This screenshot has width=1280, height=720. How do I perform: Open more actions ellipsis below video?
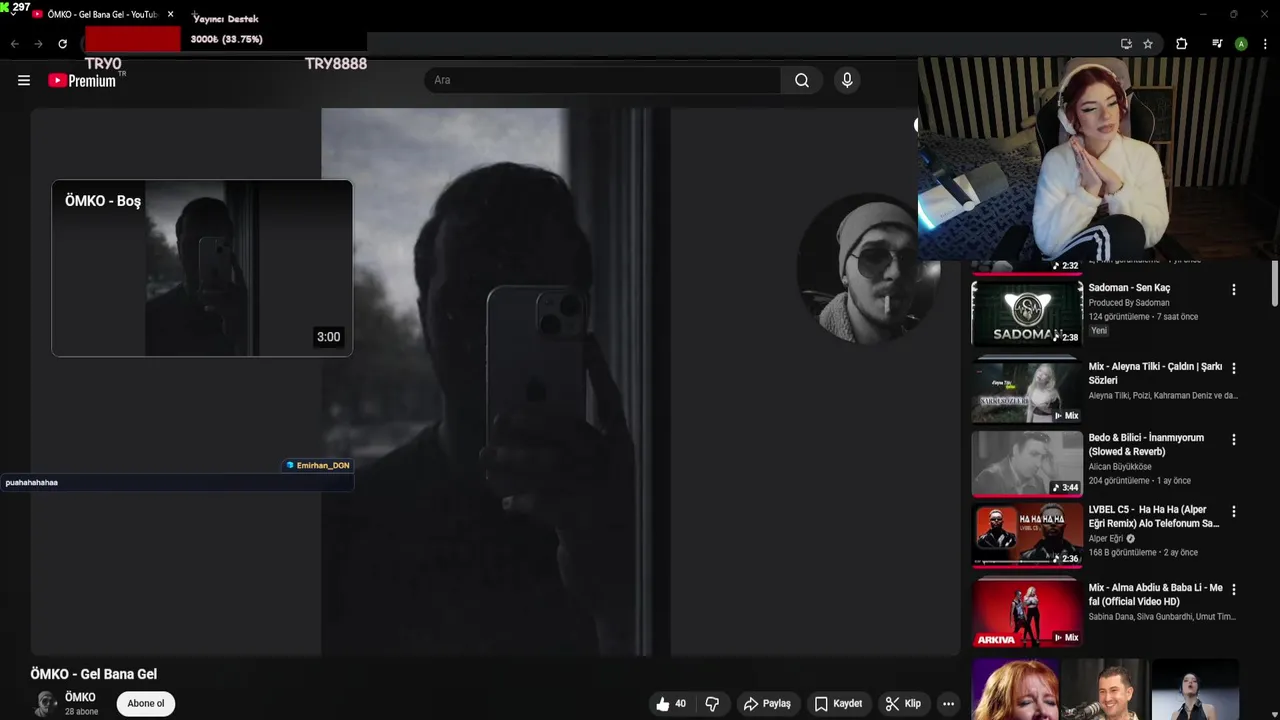point(948,704)
